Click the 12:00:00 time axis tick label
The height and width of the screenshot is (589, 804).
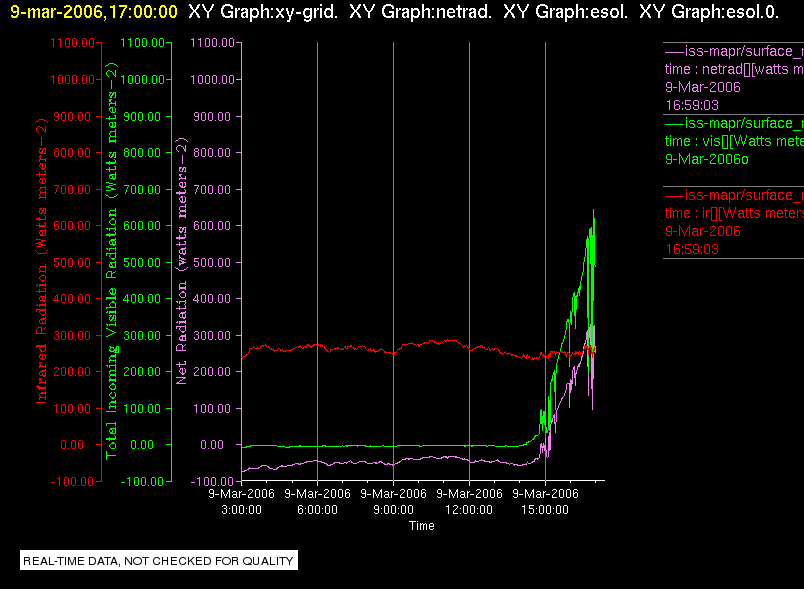coord(469,501)
